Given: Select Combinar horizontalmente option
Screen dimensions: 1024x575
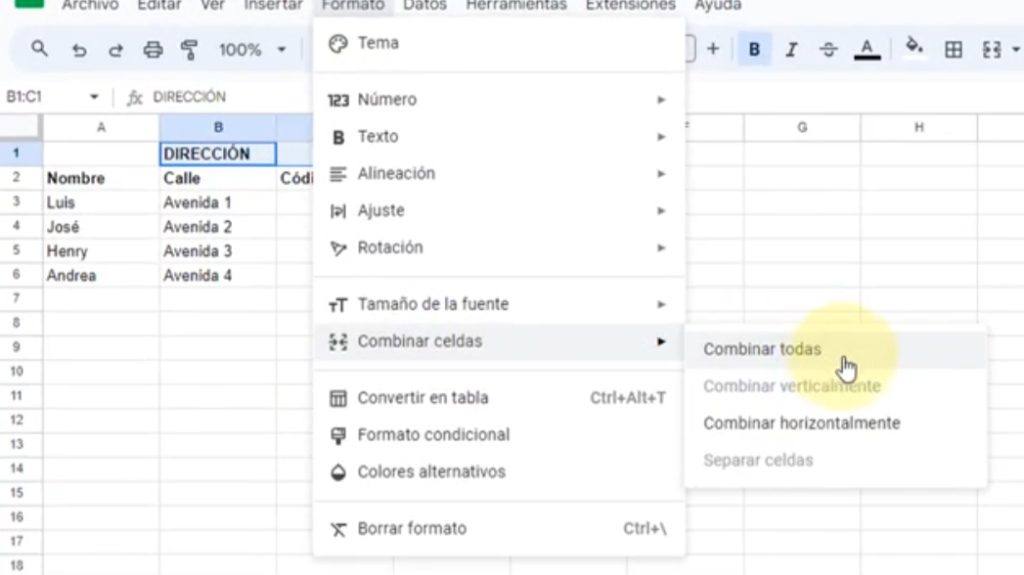Looking at the screenshot, I should point(801,423).
